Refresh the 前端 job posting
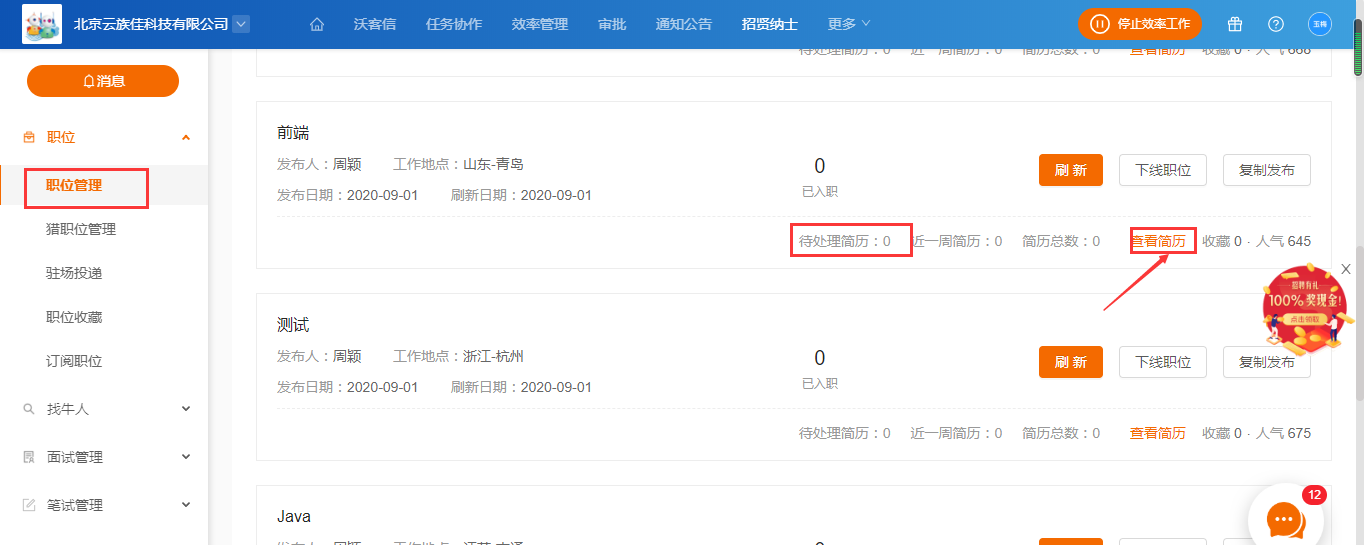The height and width of the screenshot is (545, 1364). click(1071, 170)
